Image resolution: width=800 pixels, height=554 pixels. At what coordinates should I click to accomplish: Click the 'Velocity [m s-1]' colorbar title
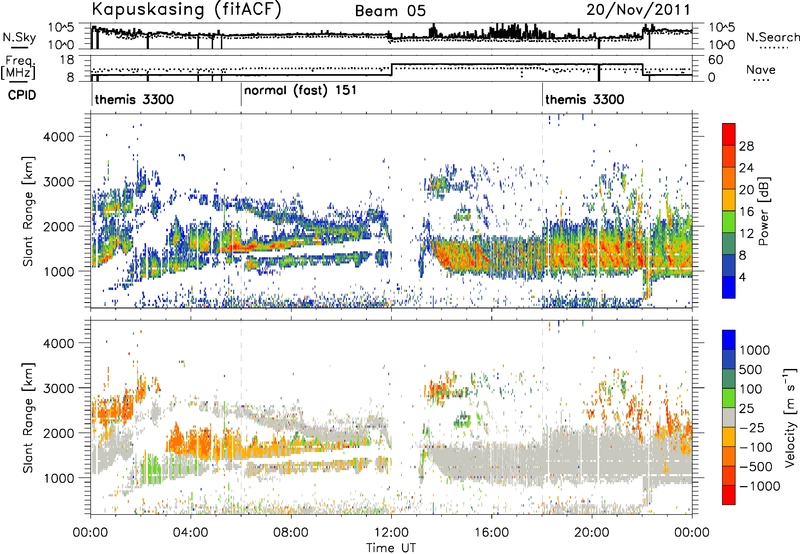(790, 417)
